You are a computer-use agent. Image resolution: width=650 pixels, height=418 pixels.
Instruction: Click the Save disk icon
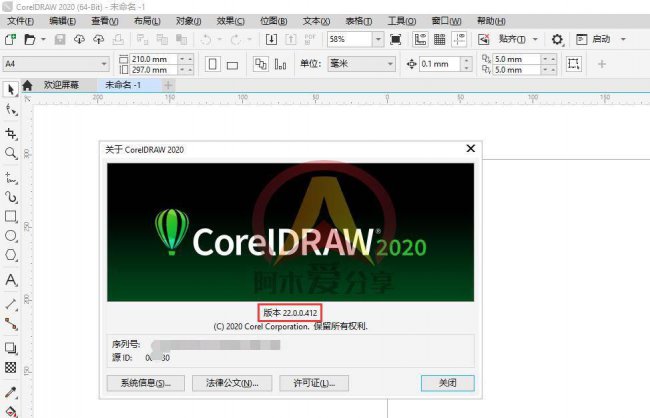click(x=60, y=39)
